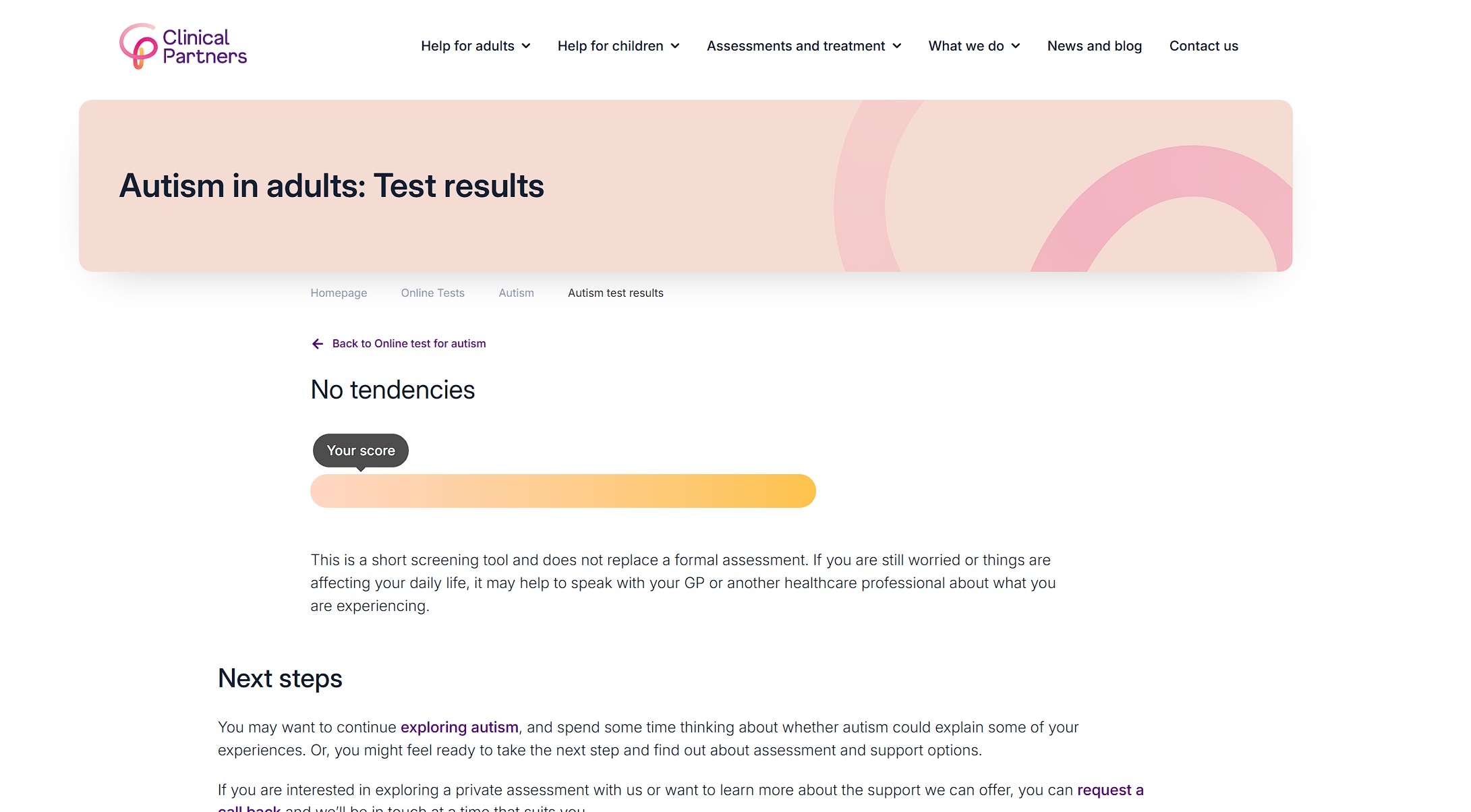Click the orange score gradient bar

tap(563, 491)
